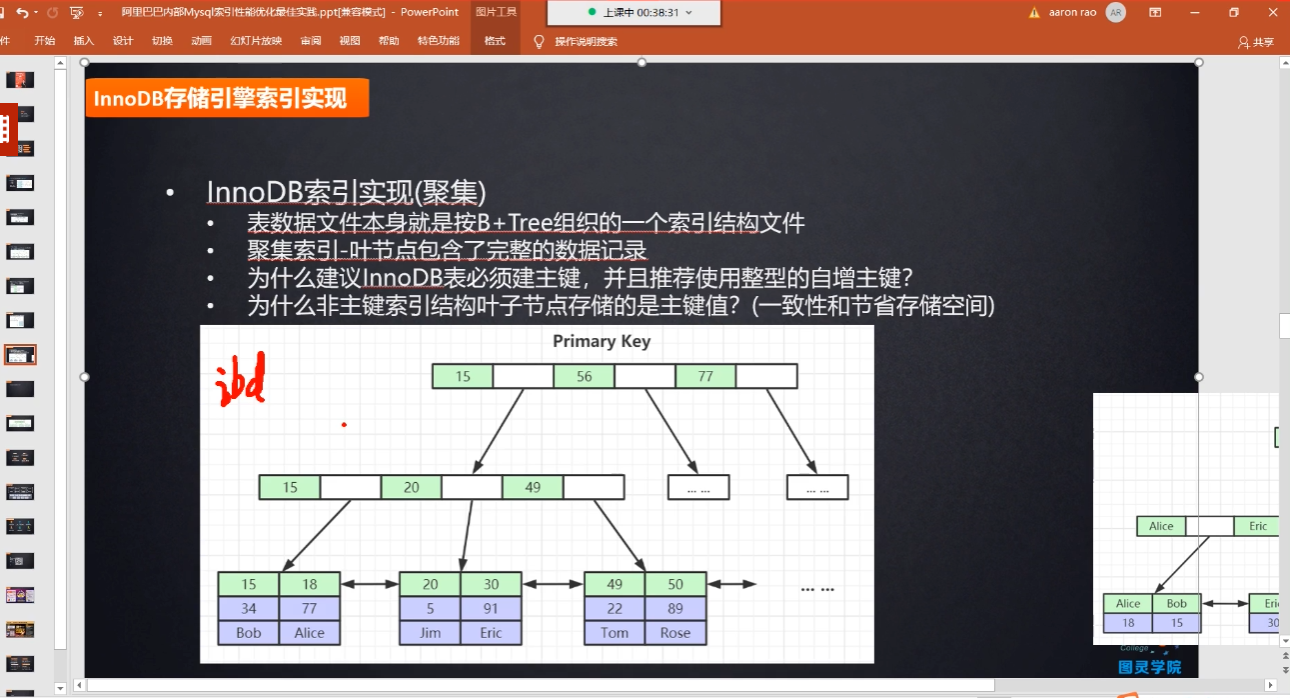Click the yellow account warning icon
This screenshot has width=1290, height=698.
point(1036,12)
